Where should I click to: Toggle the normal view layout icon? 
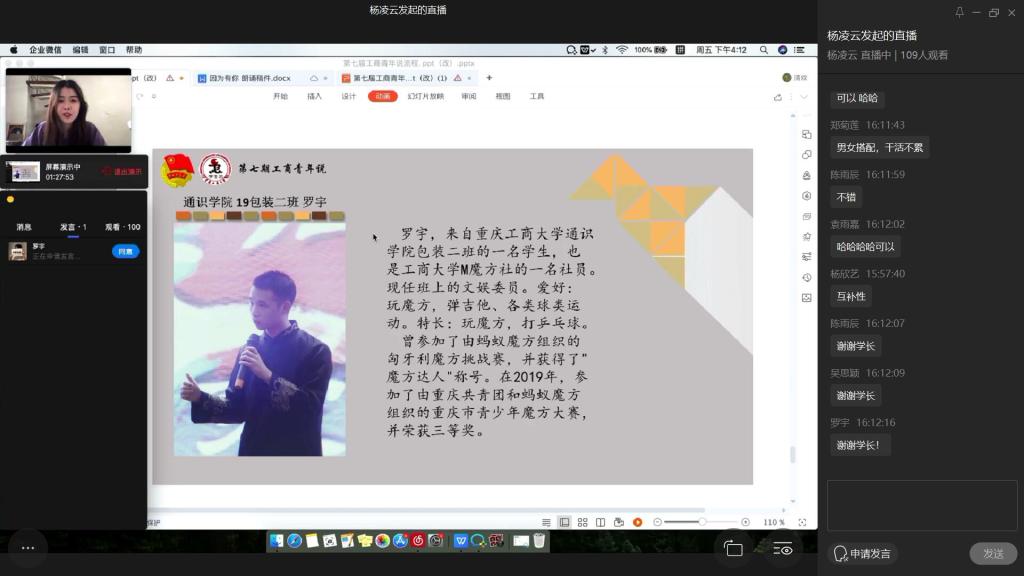564,522
